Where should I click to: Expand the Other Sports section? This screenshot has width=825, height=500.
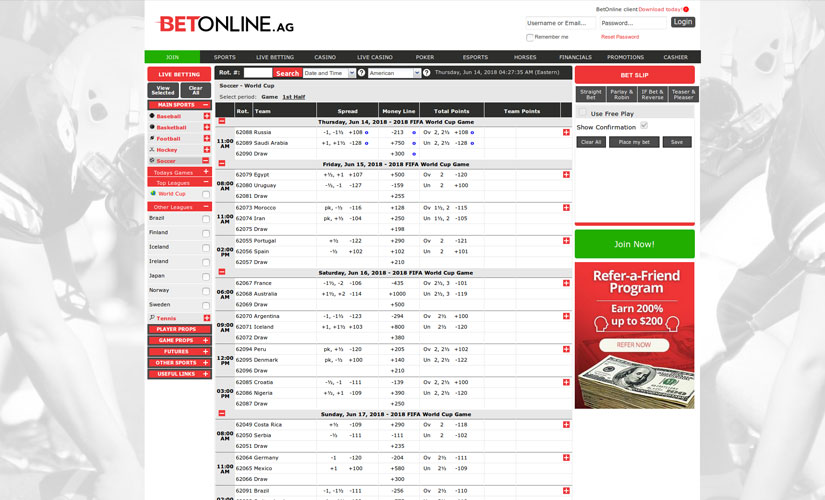tap(179, 363)
